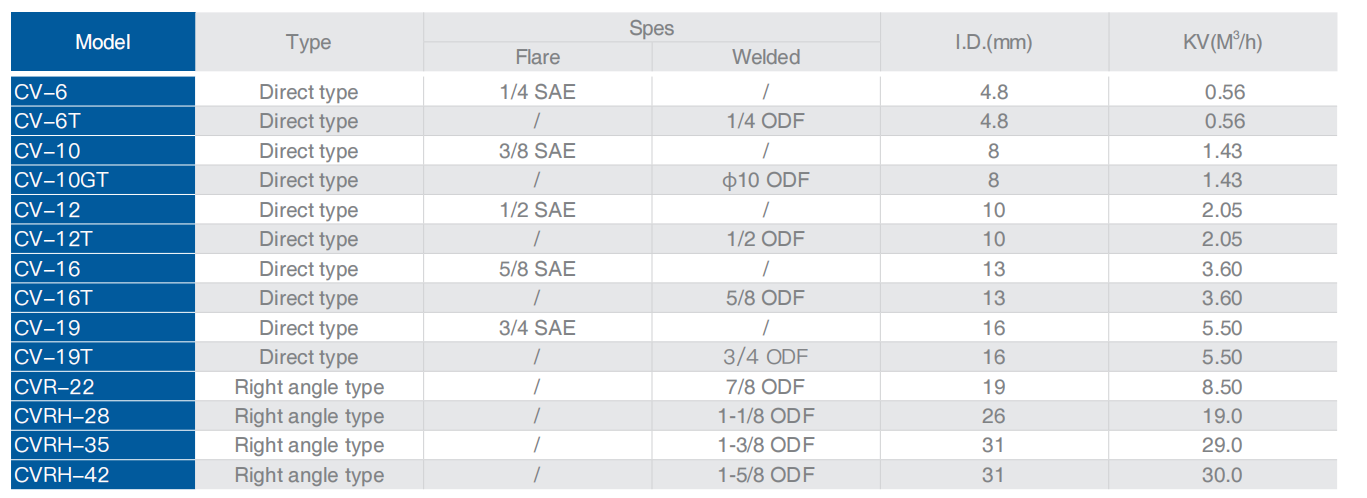Click the φ10 ODF welded cell
The image size is (1367, 498).
click(766, 180)
